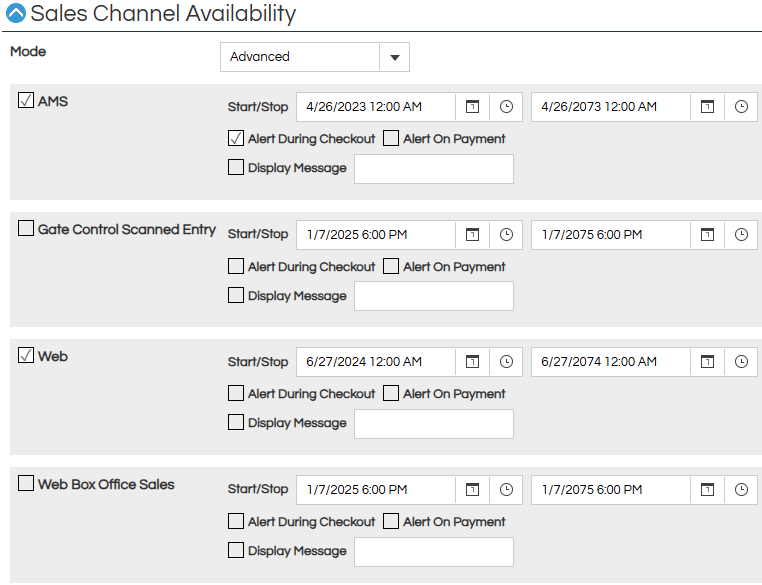
Task: Click the Advanced mode combo box
Action: (x=300, y=58)
